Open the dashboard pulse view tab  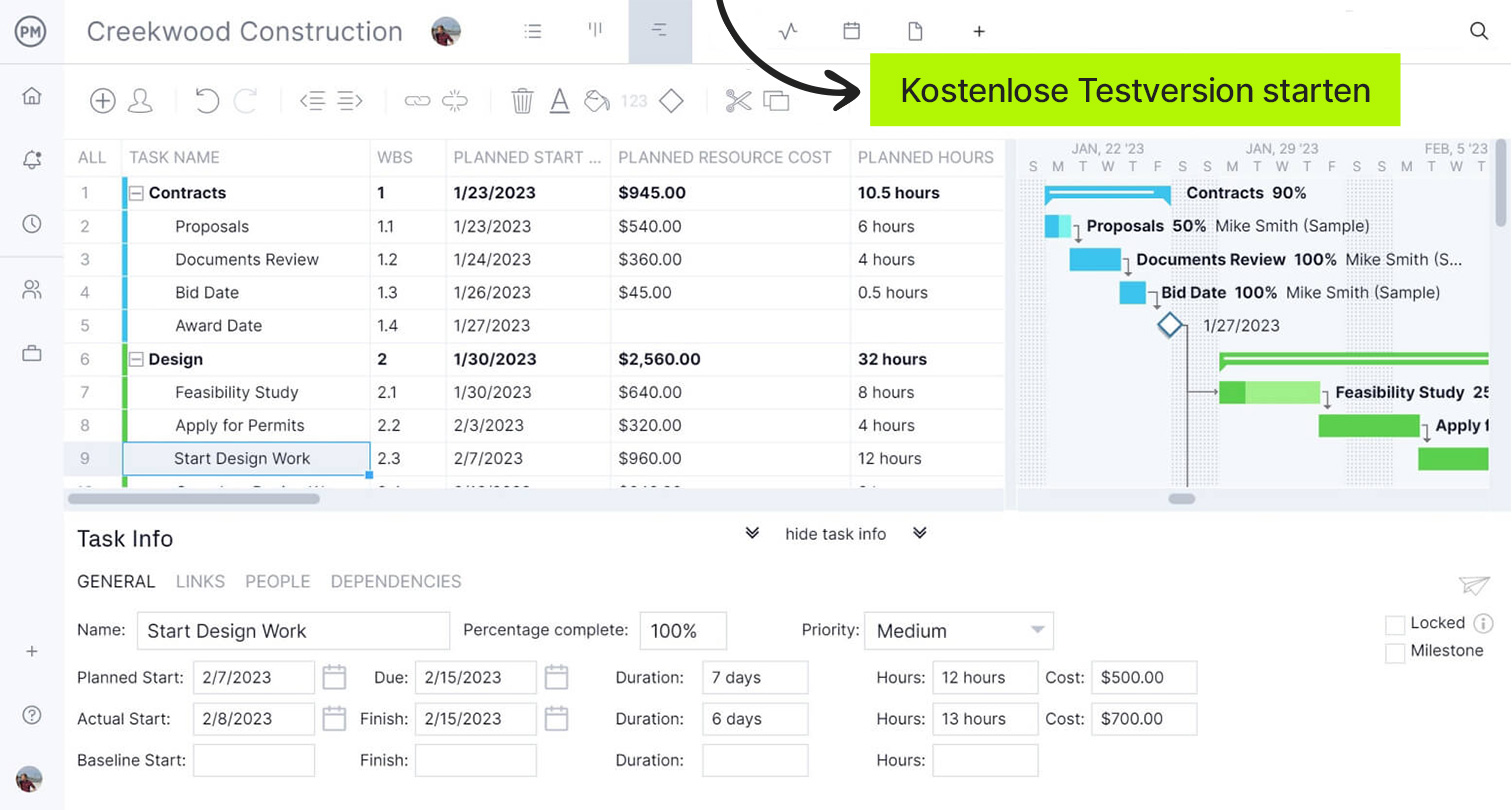788,31
